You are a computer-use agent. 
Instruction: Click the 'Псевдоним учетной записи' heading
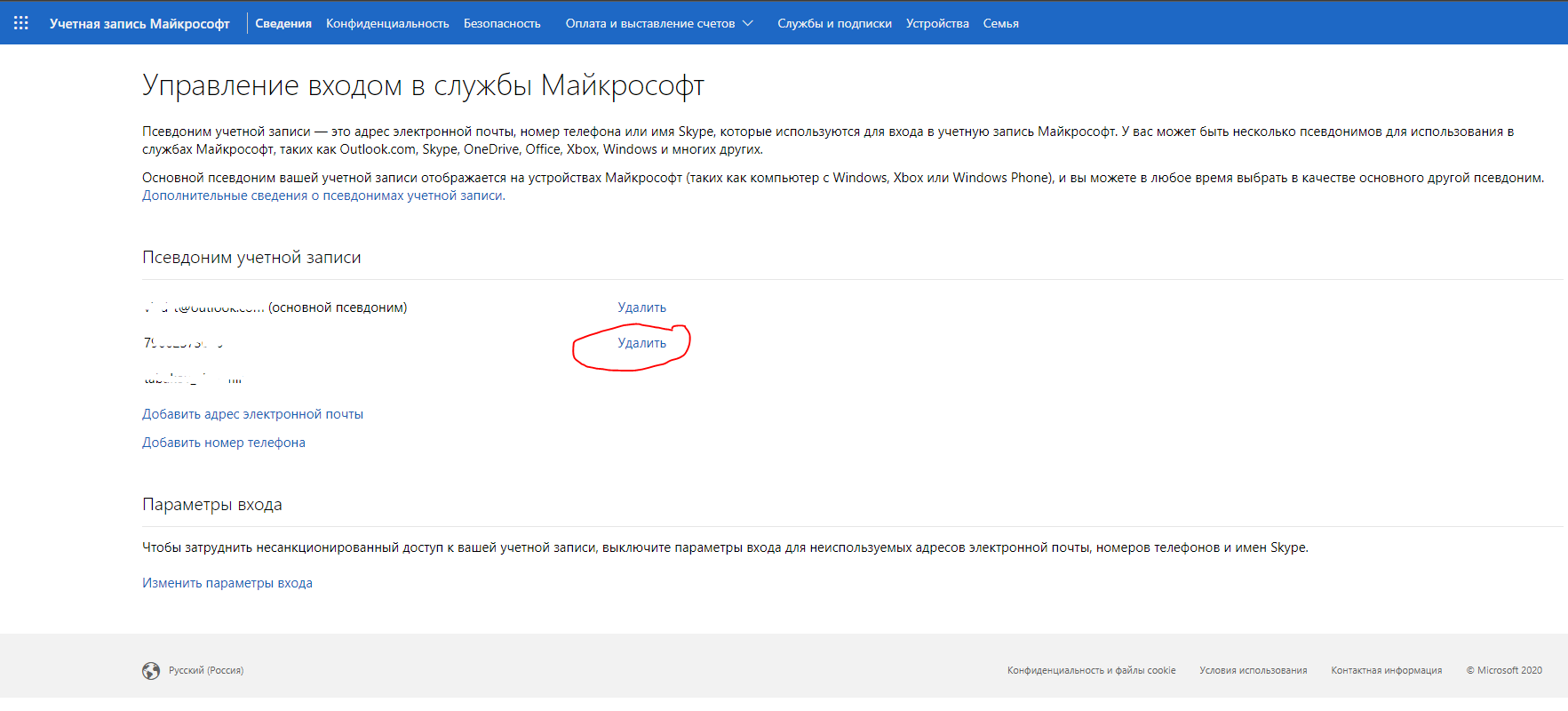tap(251, 258)
